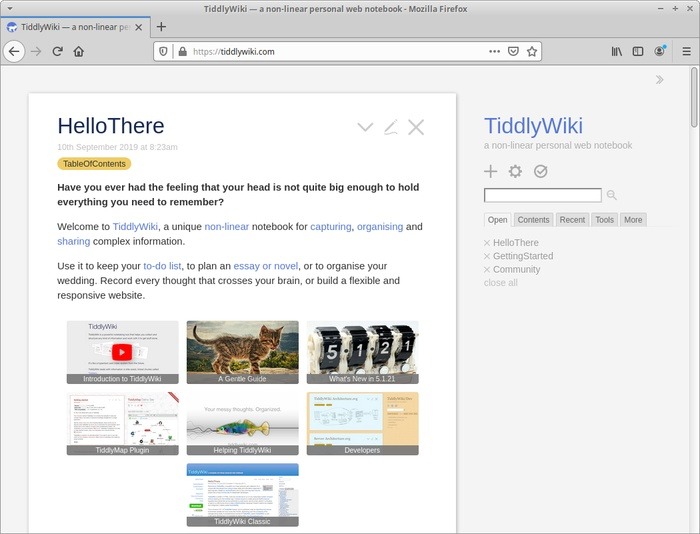Hide the TiddlyWiki sidebar chevron
700x534 pixels.
[659, 80]
